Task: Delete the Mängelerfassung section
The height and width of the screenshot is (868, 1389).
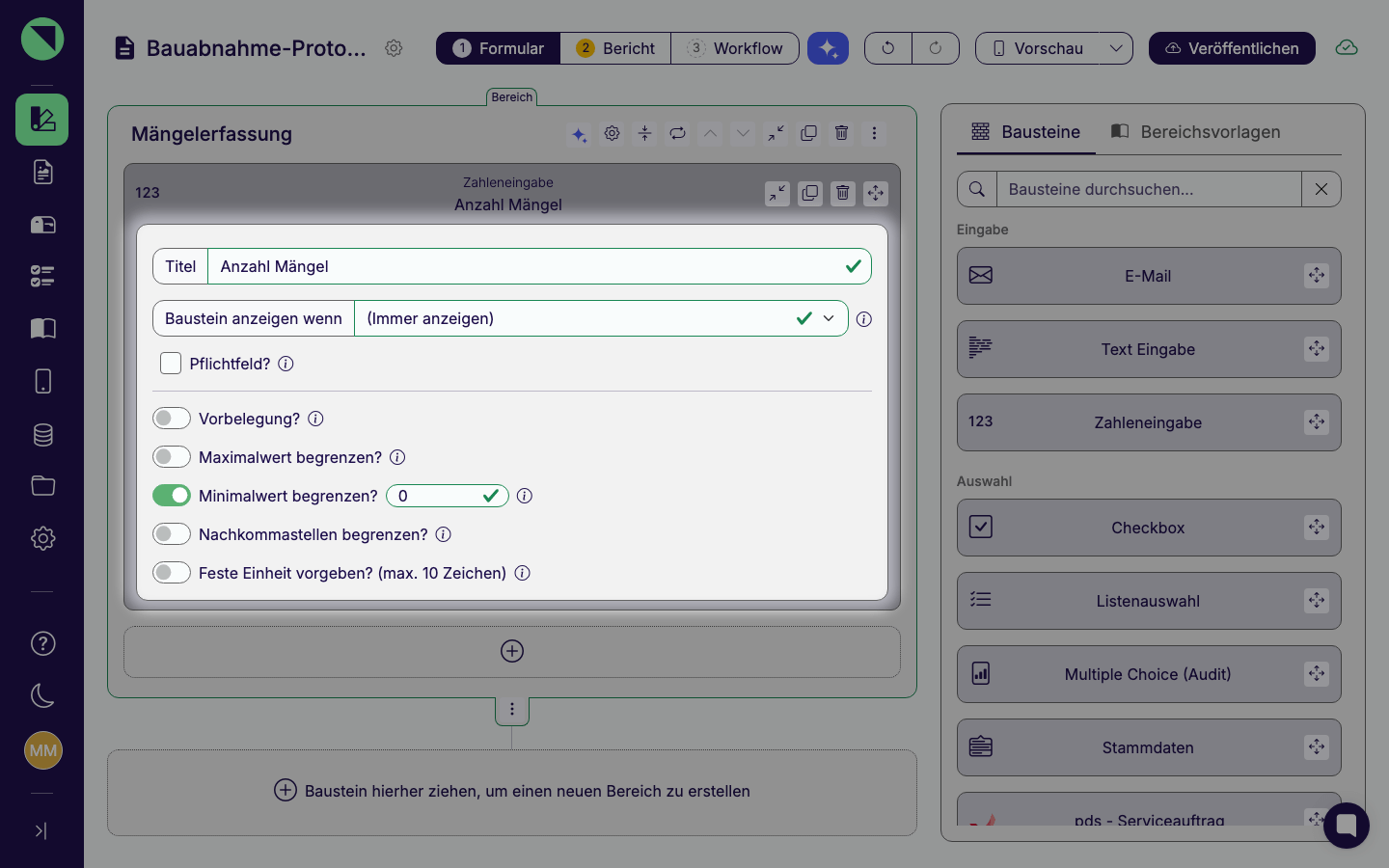Action: pyautogui.click(x=841, y=133)
